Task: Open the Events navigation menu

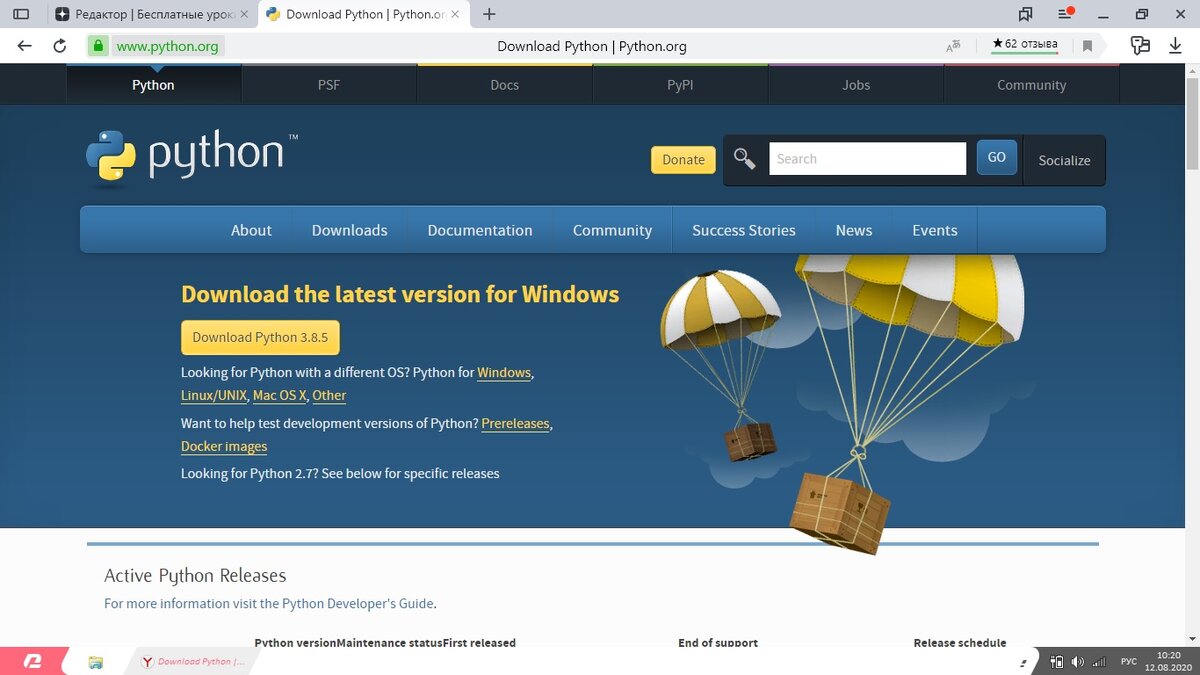Action: click(935, 230)
